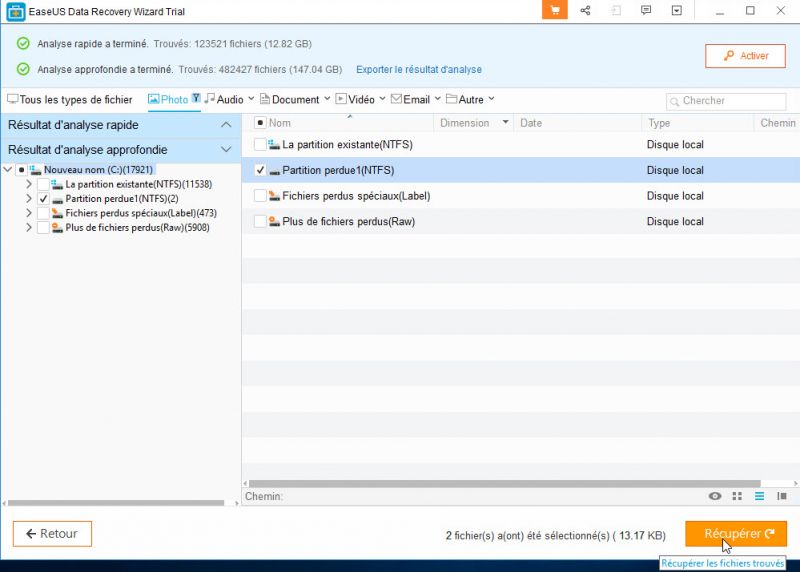The width and height of the screenshot is (800, 572).
Task: Click the Photo filter funnel icon
Action: click(196, 98)
